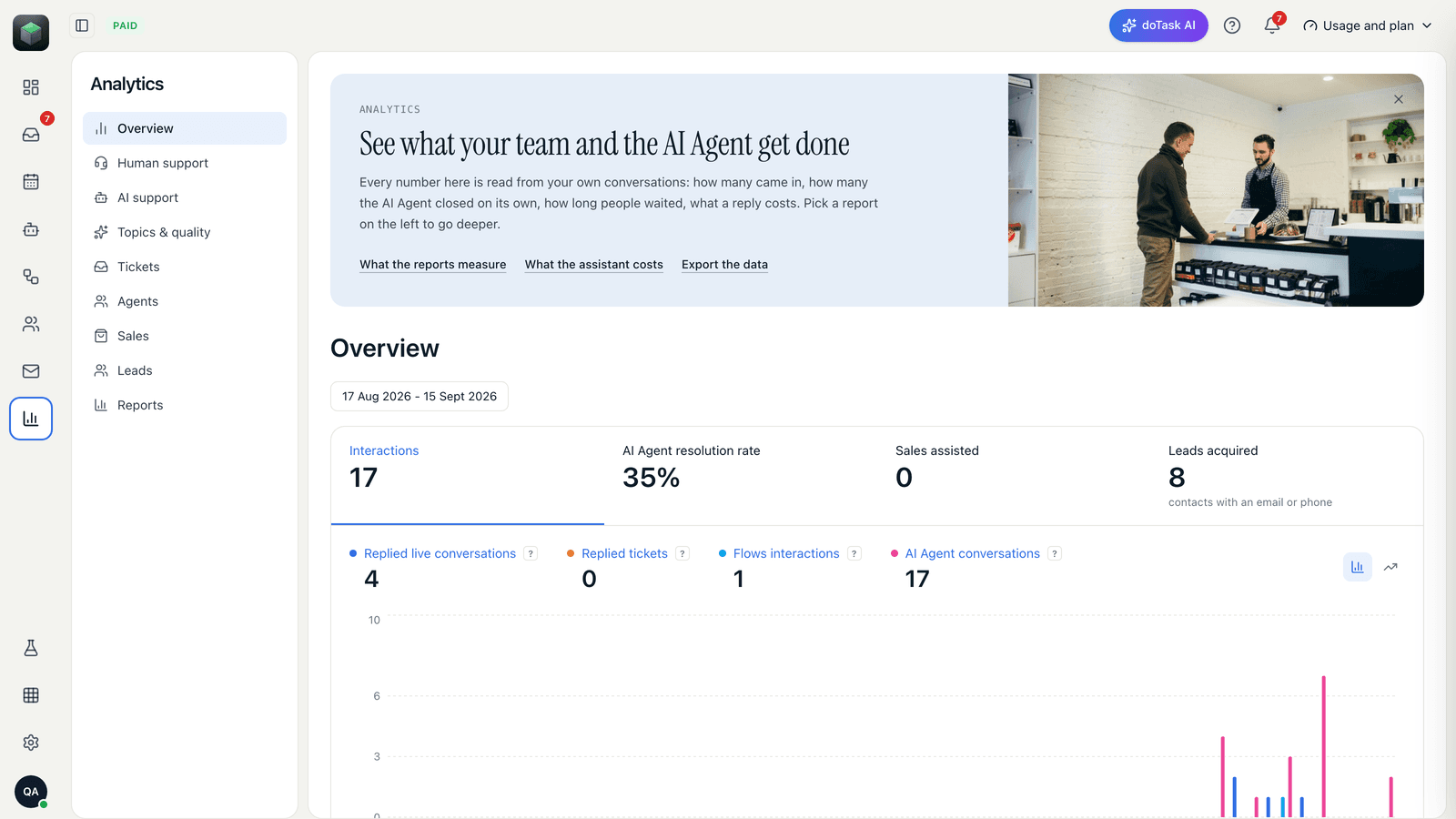Select the Leads acquired tab
Image resolution: width=1456 pixels, height=819 pixels.
click(x=1287, y=475)
